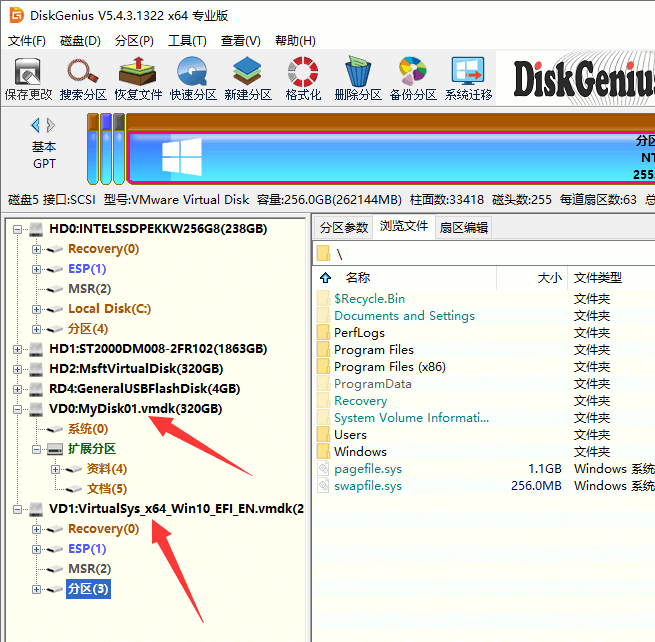The image size is (655, 642).
Task: Expand the 分区(4) node under HD0
Action: click(x=36, y=330)
